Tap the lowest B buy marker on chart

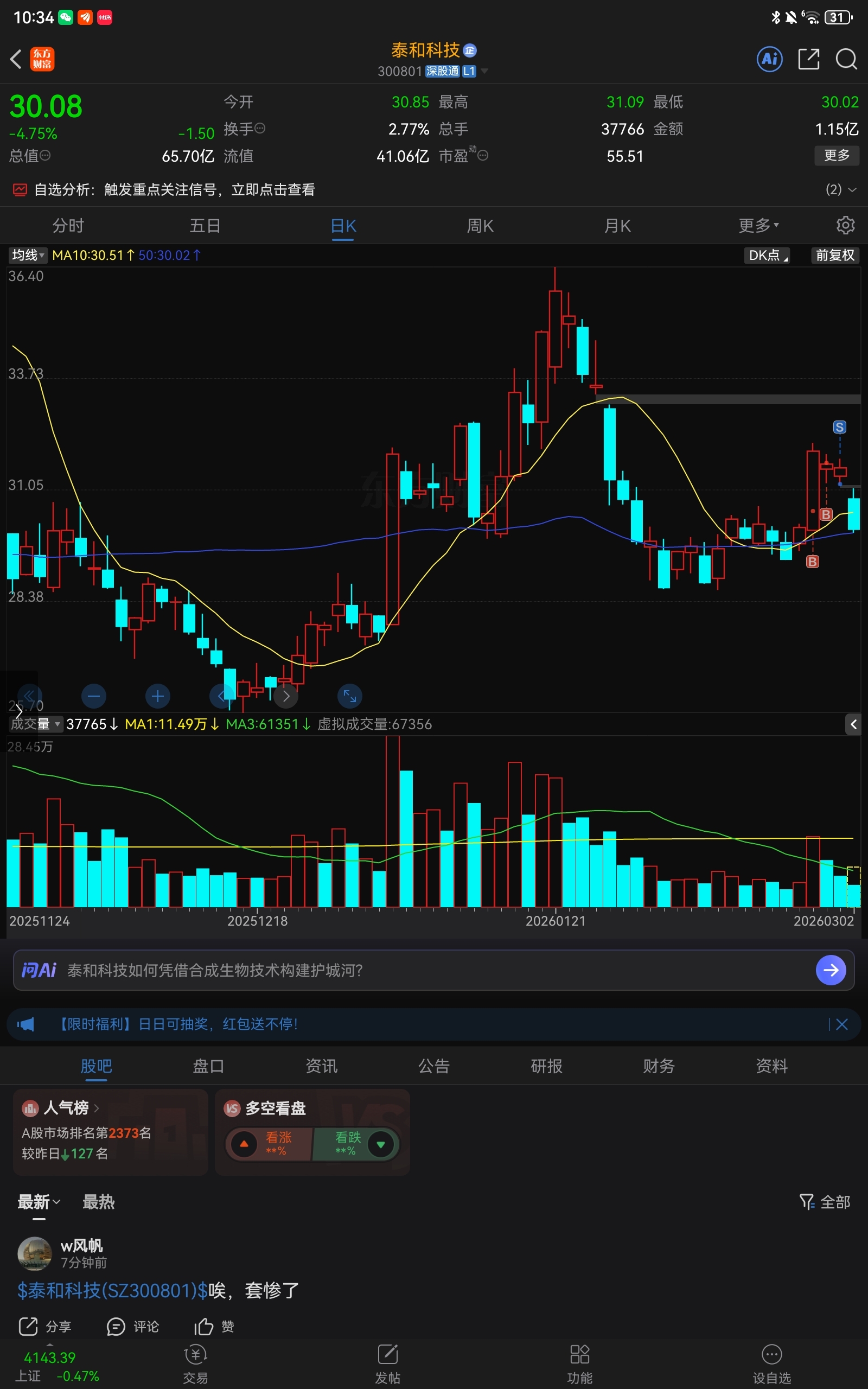click(x=812, y=562)
